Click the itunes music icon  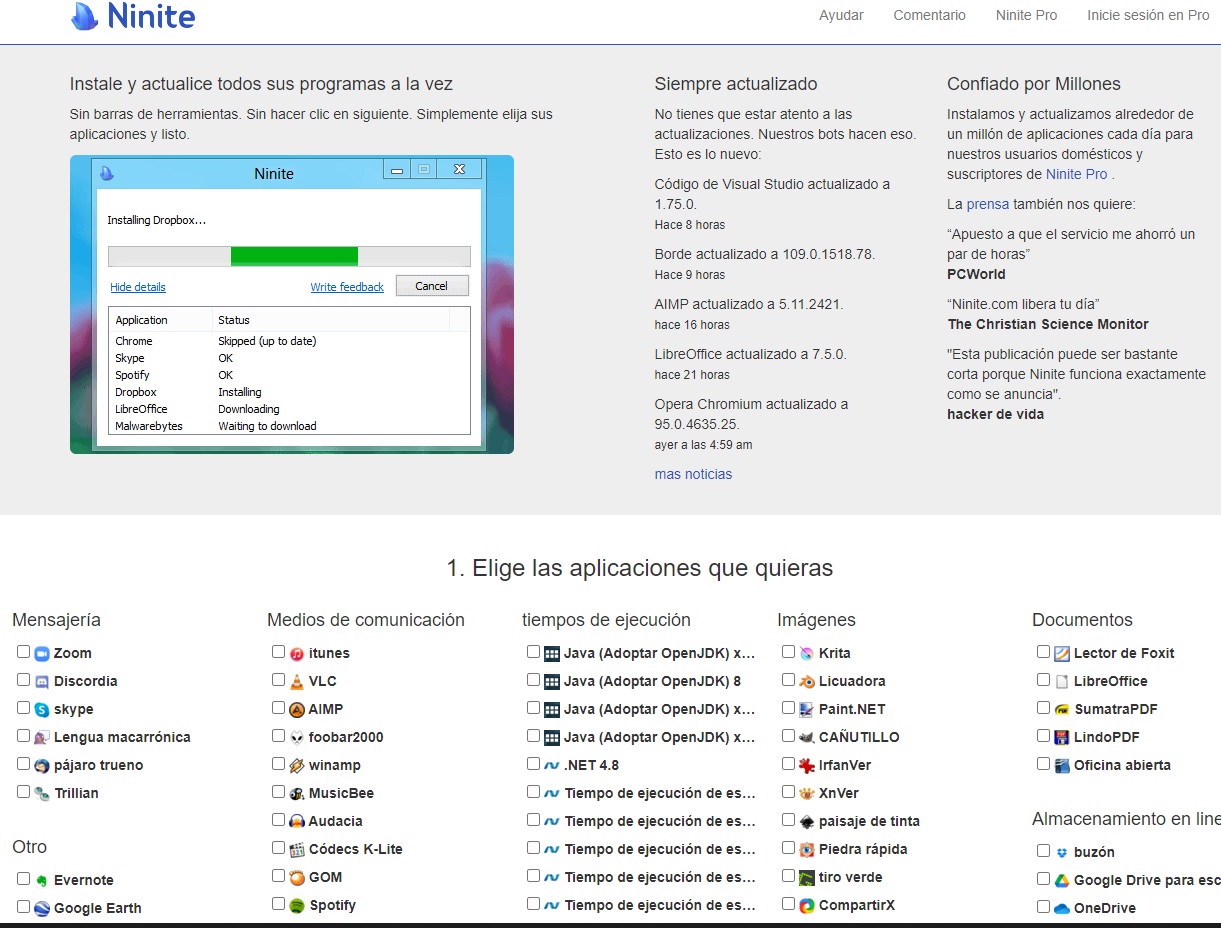[297, 653]
